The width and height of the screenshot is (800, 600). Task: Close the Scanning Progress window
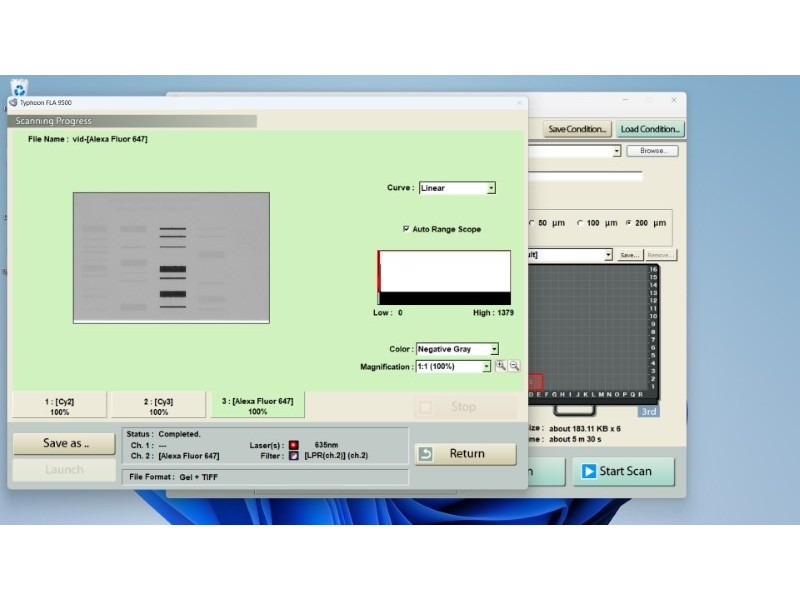click(x=519, y=103)
